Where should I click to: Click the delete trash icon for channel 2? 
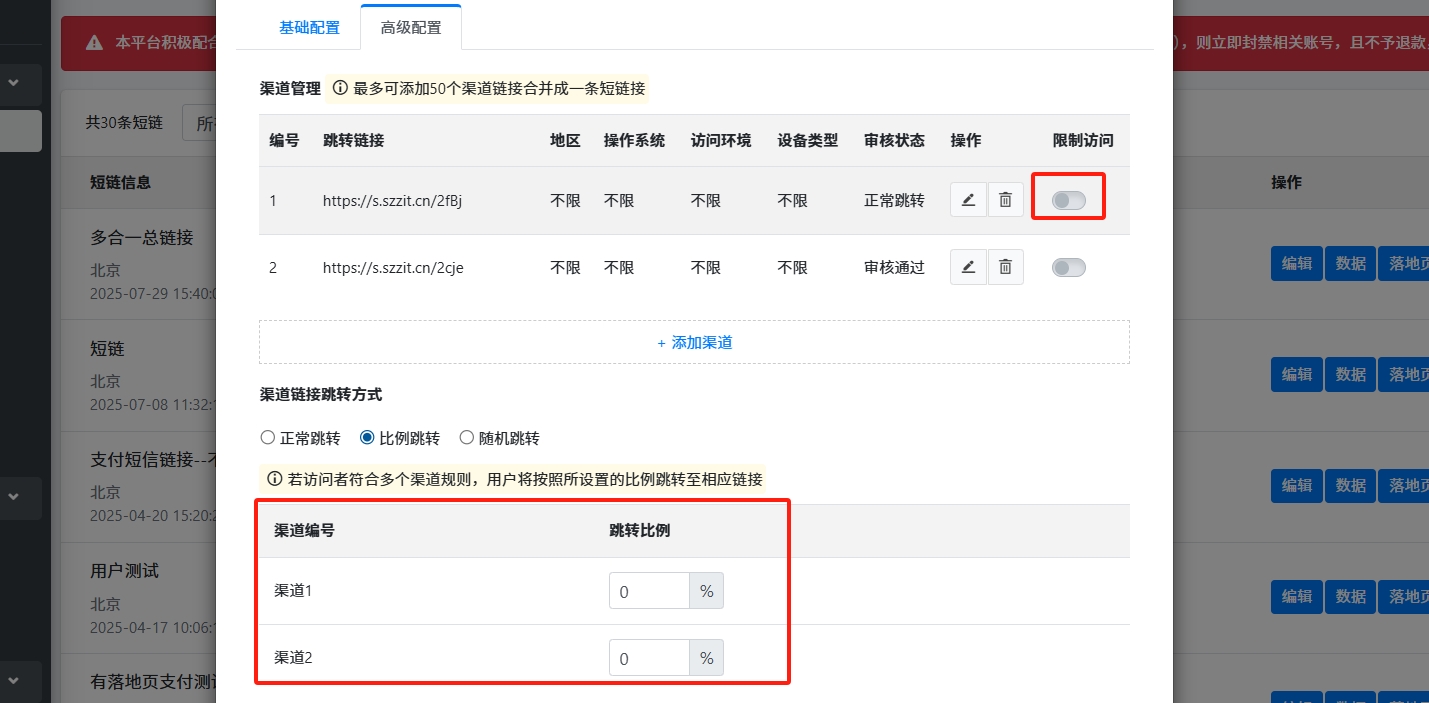click(x=1005, y=267)
